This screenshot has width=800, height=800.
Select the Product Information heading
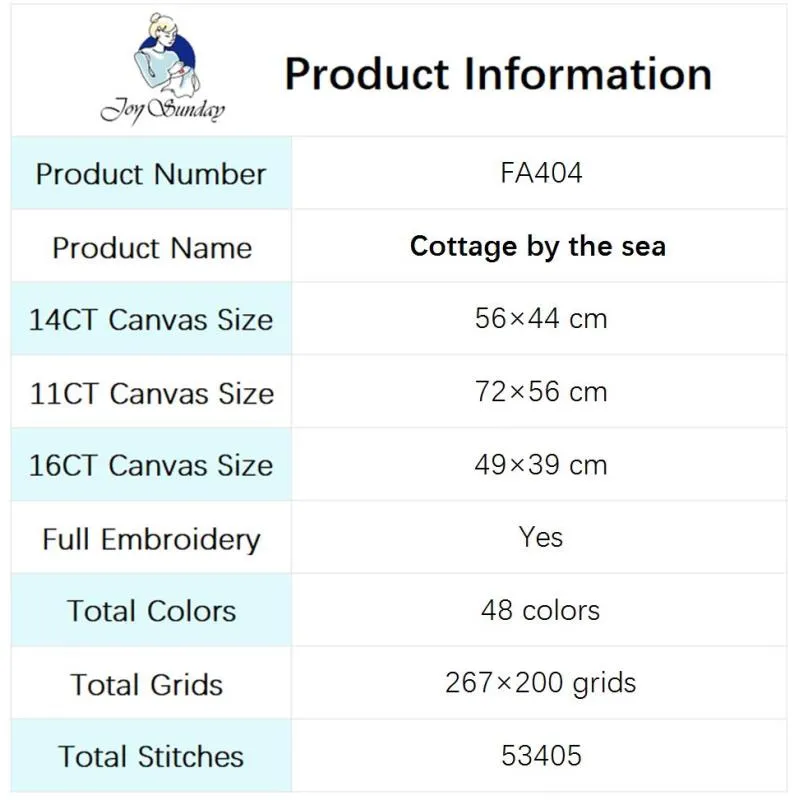[498, 74]
